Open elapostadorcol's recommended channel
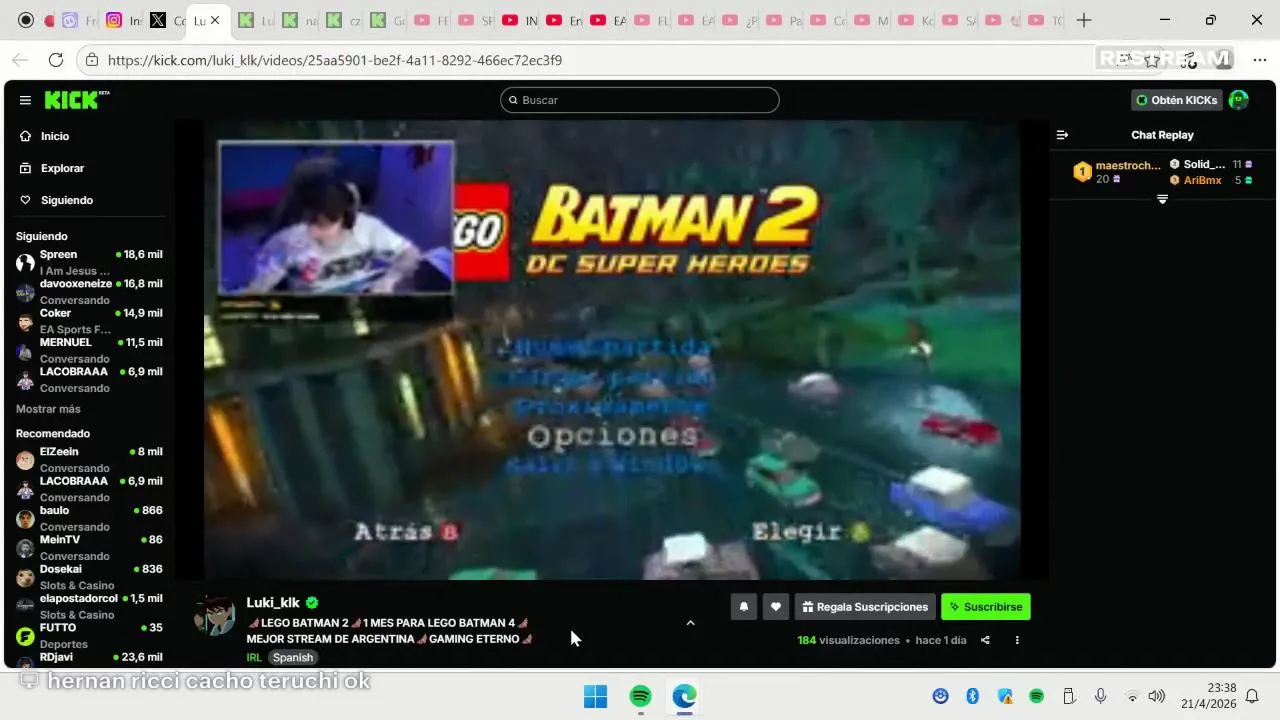This screenshot has height=720, width=1280. tap(89, 606)
